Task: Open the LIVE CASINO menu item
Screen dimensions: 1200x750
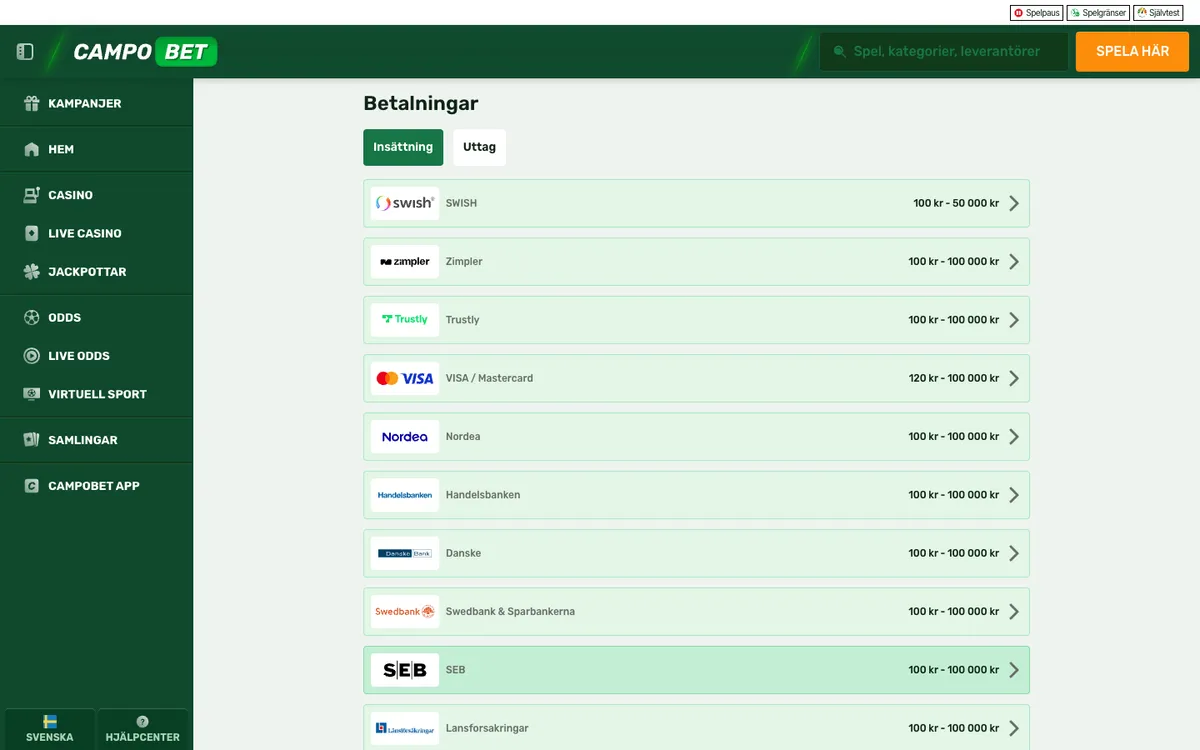Action: pyautogui.click(x=96, y=233)
